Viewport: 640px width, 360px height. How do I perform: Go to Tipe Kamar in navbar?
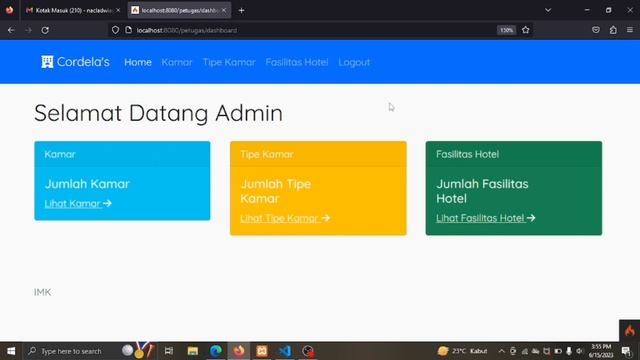point(229,62)
